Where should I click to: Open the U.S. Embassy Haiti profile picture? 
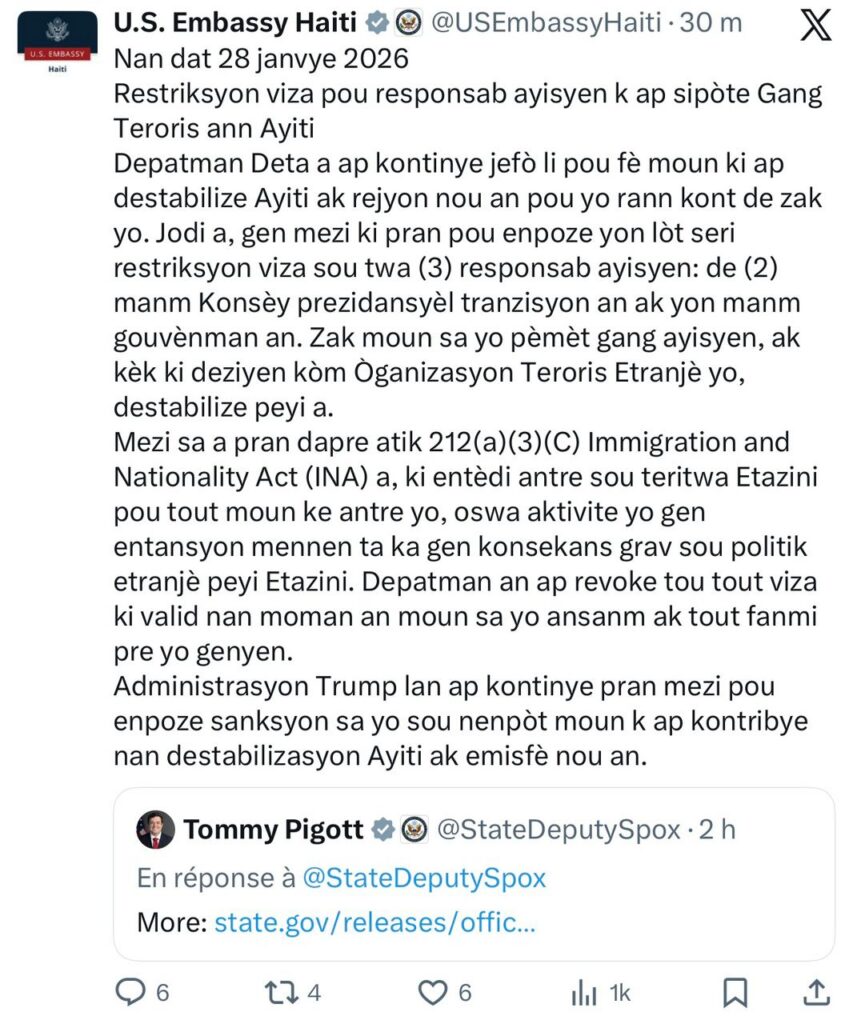pyautogui.click(x=56, y=43)
